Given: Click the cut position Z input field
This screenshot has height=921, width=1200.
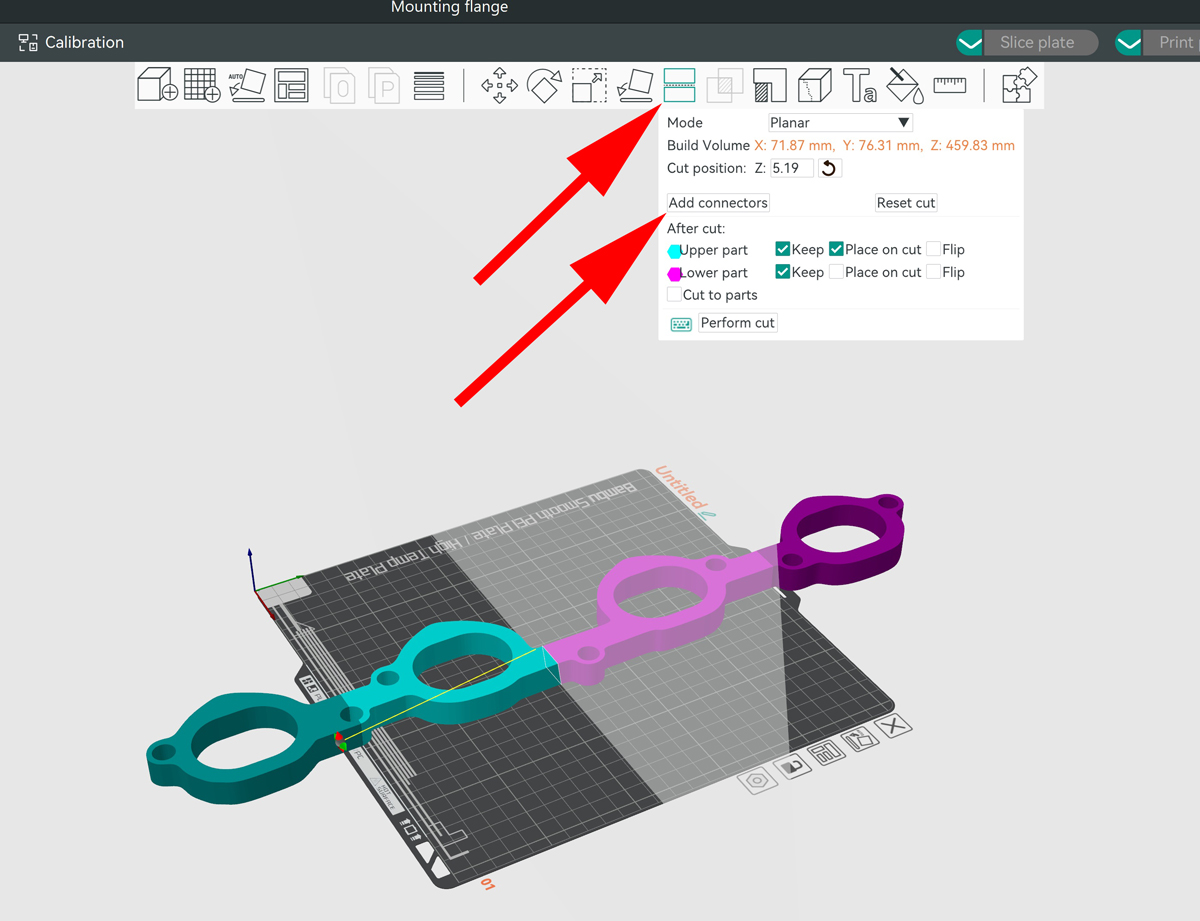Looking at the screenshot, I should point(791,168).
